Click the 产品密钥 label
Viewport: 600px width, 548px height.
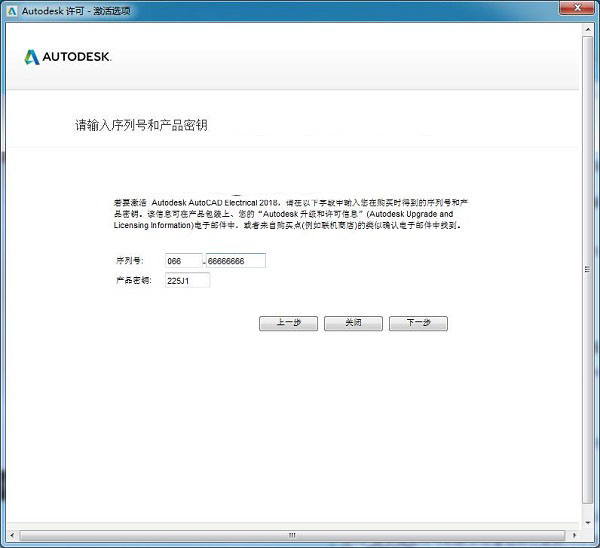[134, 281]
